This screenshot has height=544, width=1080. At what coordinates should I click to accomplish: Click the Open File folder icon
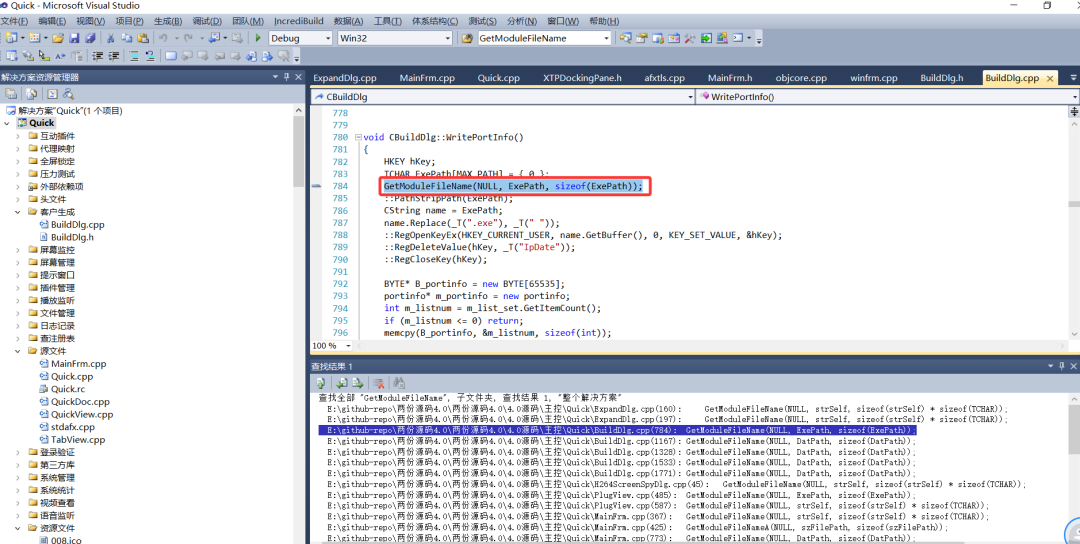(58, 38)
